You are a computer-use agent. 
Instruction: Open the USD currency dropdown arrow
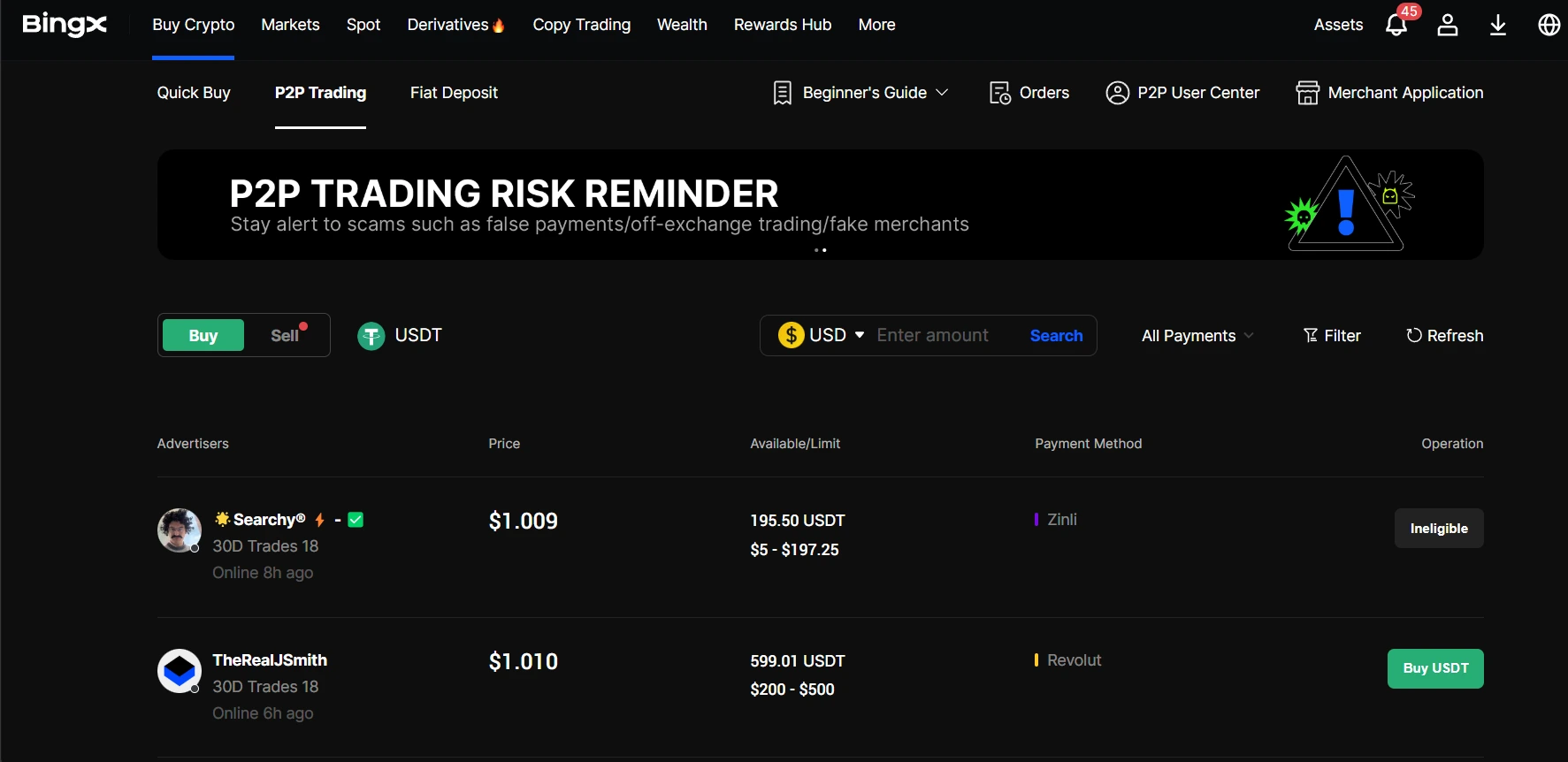coord(860,335)
